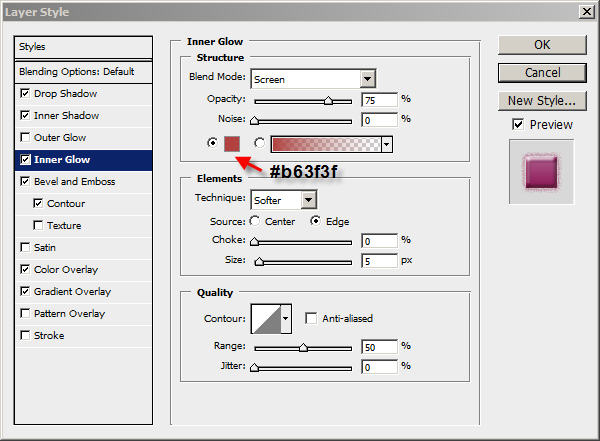Toggle the Drop Shadow checkbox
The height and width of the screenshot is (441, 600).
pyautogui.click(x=25, y=93)
